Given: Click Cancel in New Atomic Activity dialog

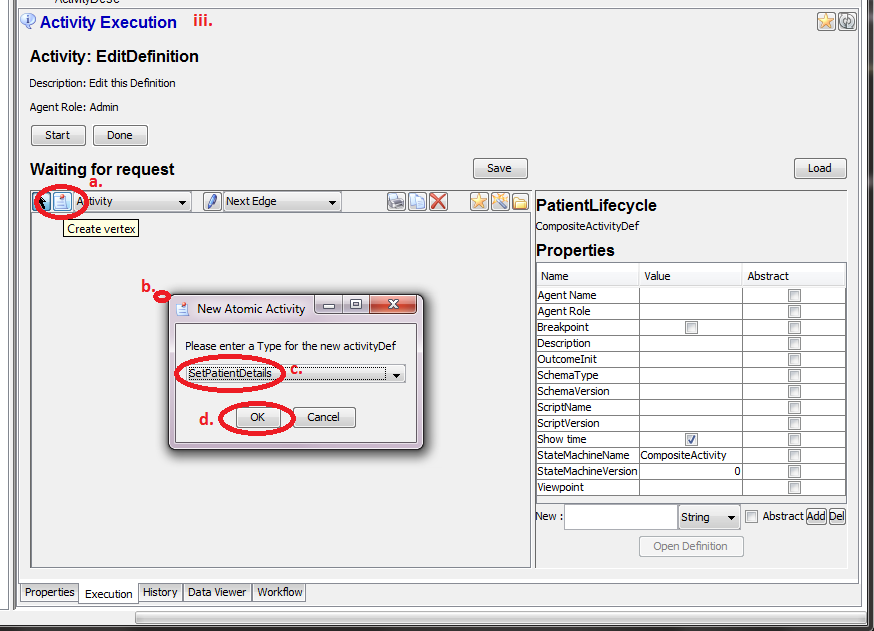Looking at the screenshot, I should click(323, 417).
